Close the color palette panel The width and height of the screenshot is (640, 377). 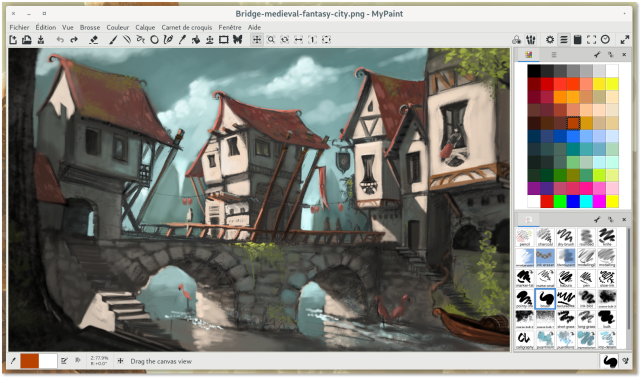click(624, 54)
